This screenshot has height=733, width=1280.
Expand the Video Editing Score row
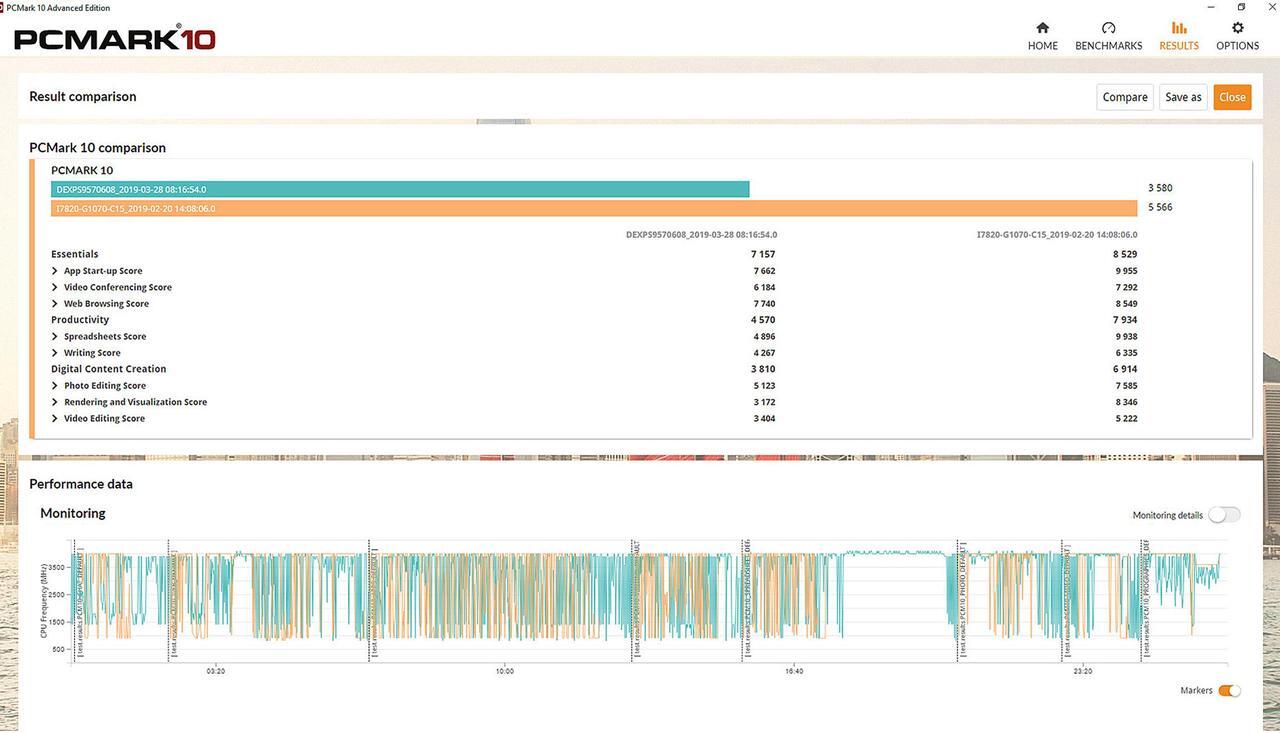click(x=54, y=419)
